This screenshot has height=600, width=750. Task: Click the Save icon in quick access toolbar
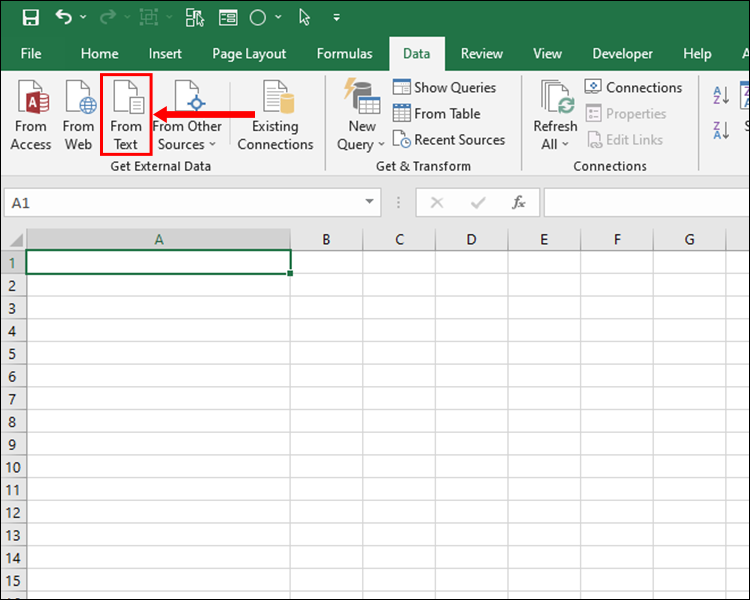tap(30, 18)
